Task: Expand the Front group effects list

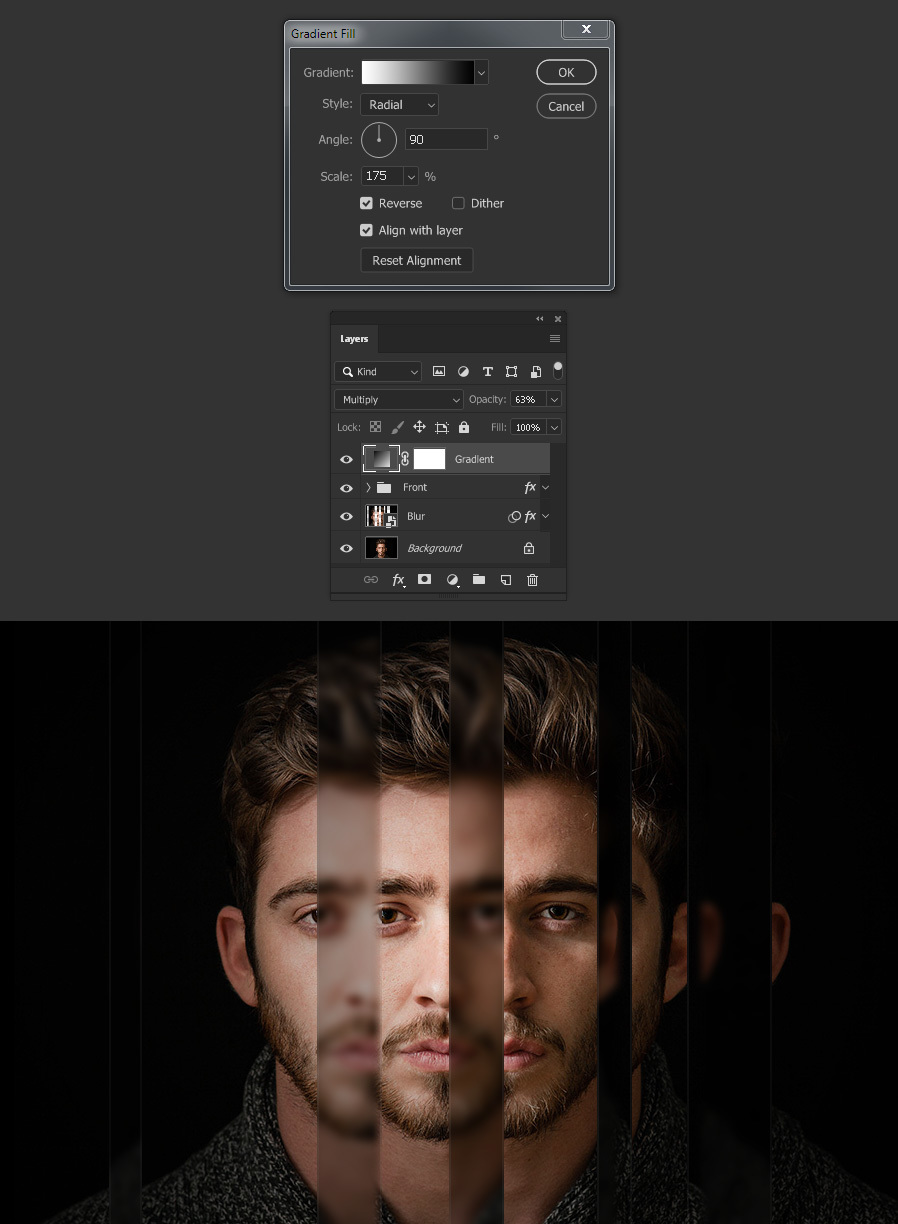Action: [545, 488]
